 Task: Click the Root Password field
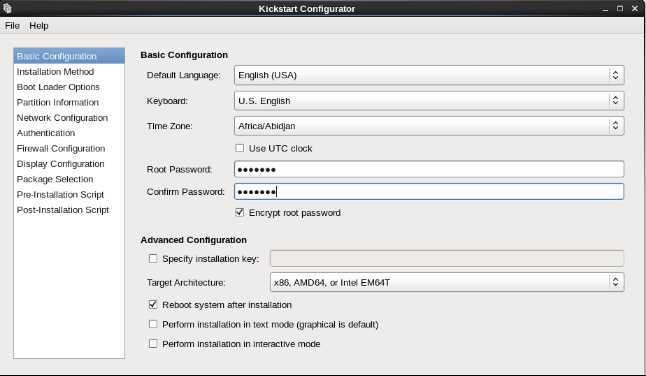(429, 169)
